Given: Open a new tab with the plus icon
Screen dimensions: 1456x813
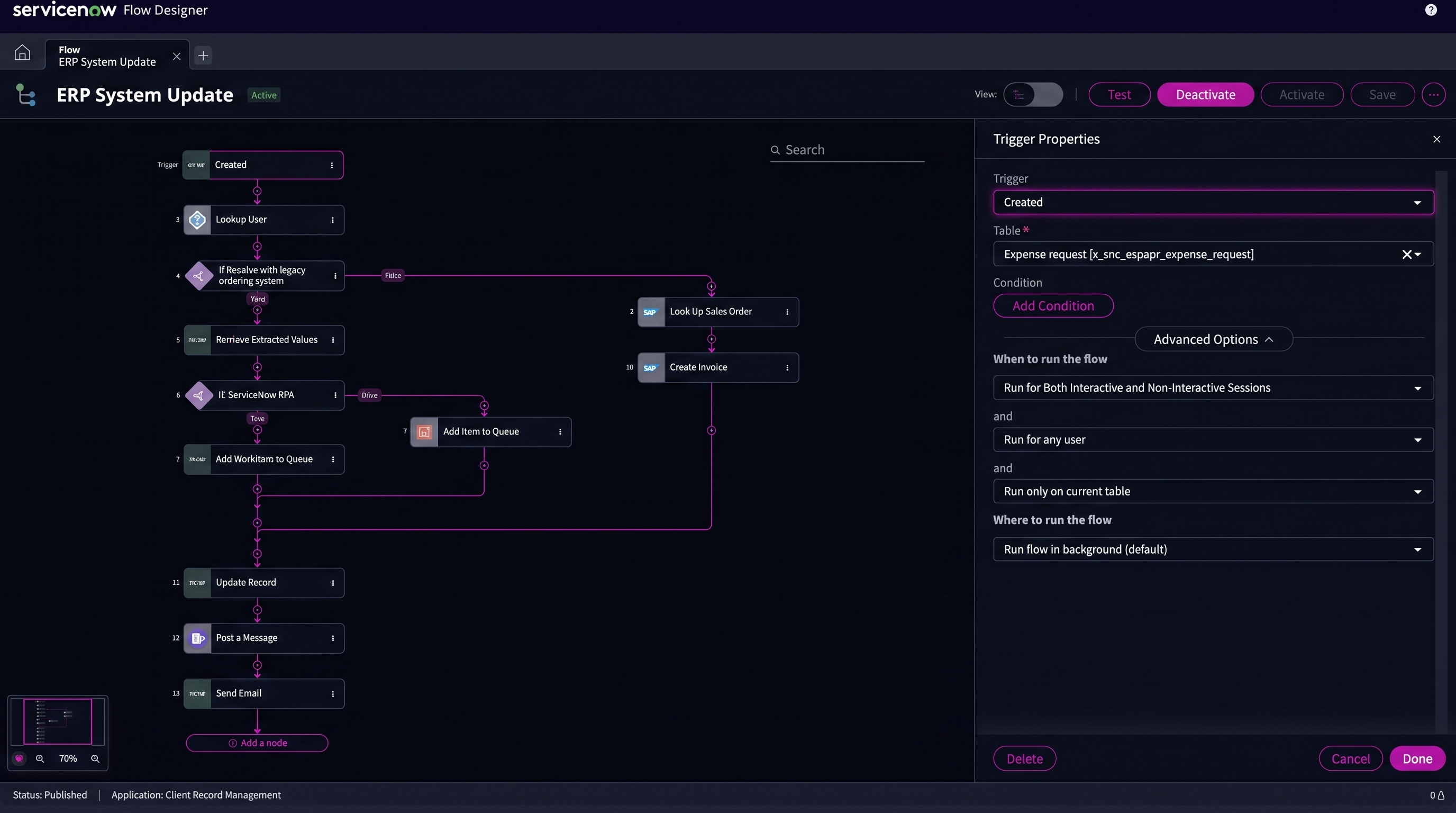Looking at the screenshot, I should click(203, 55).
